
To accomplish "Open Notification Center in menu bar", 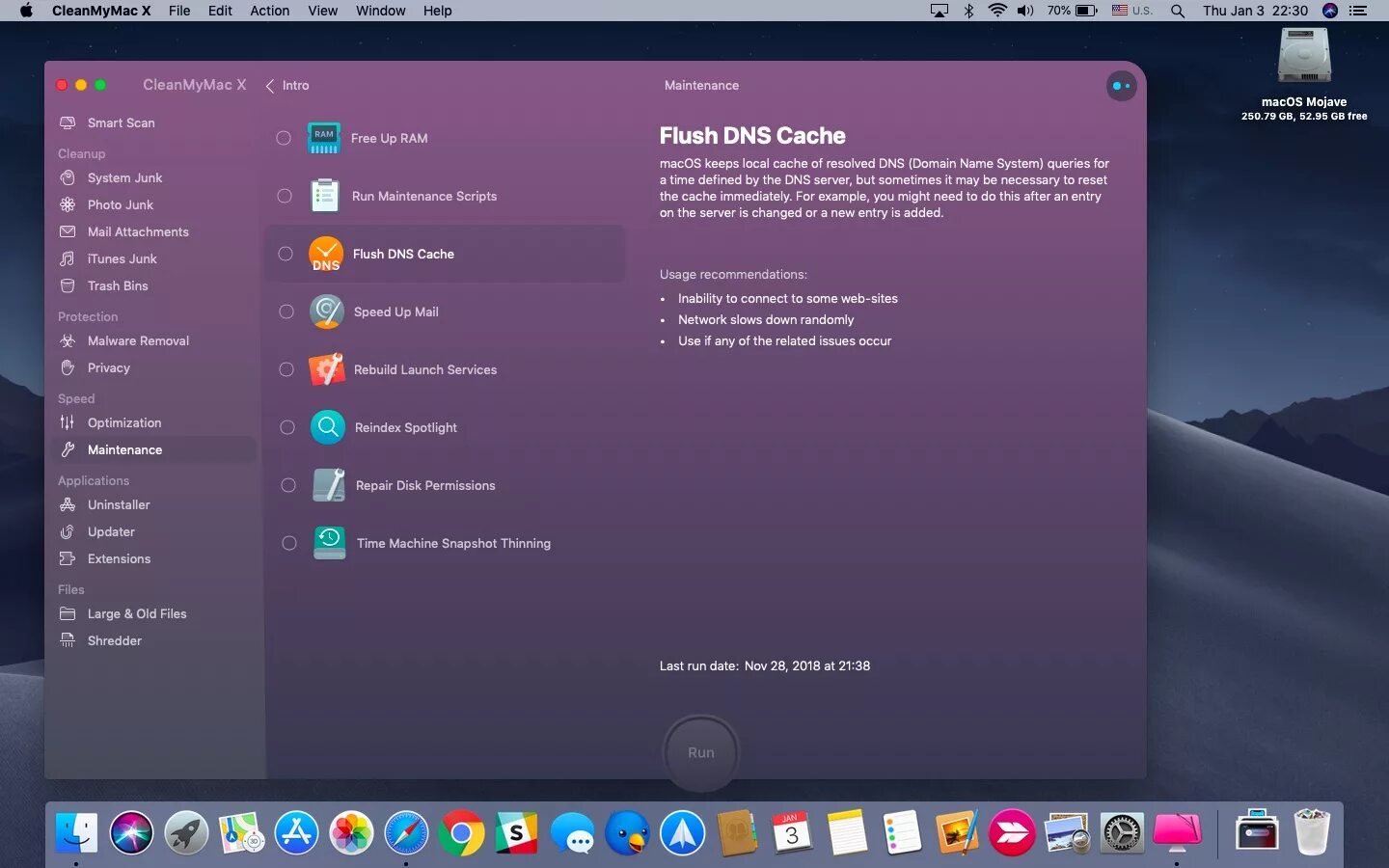I will [x=1358, y=11].
